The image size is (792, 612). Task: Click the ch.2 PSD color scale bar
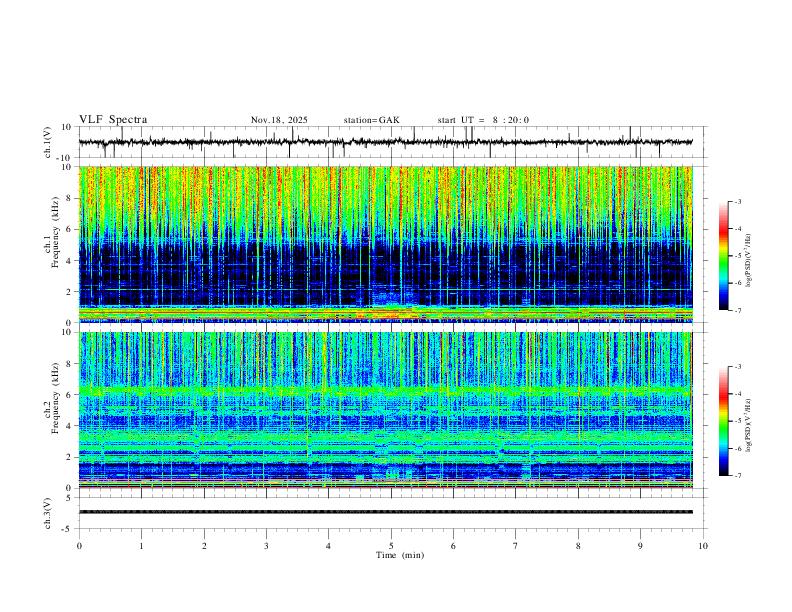click(x=724, y=421)
